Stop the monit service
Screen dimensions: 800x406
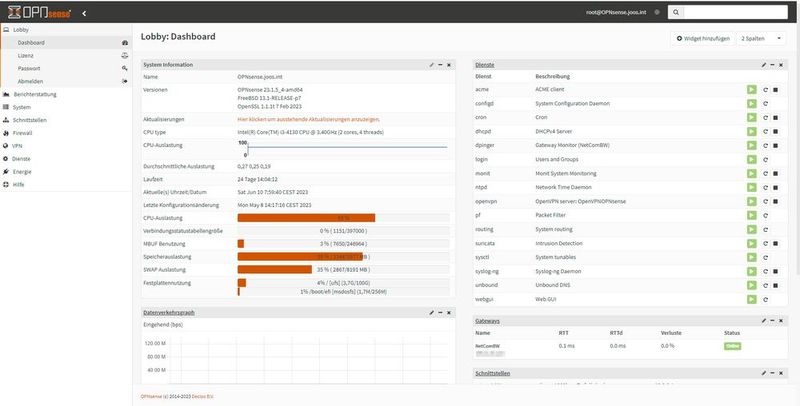click(775, 174)
